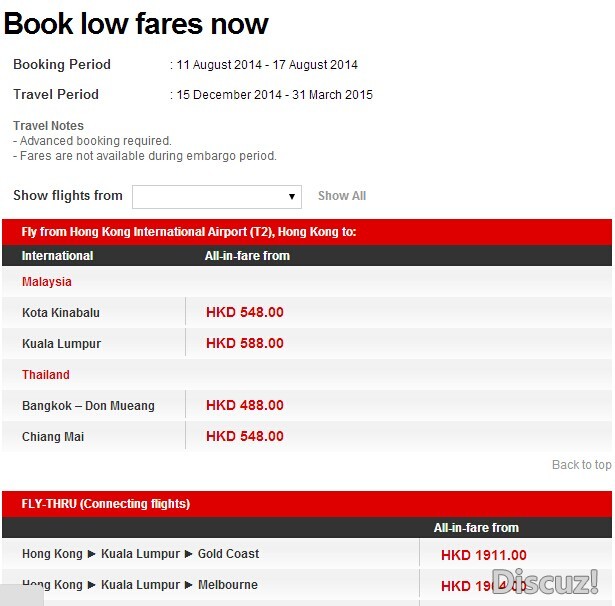The image size is (615, 606).
Task: Click the HKD 488.00 Bangkok fare
Action: click(245, 405)
